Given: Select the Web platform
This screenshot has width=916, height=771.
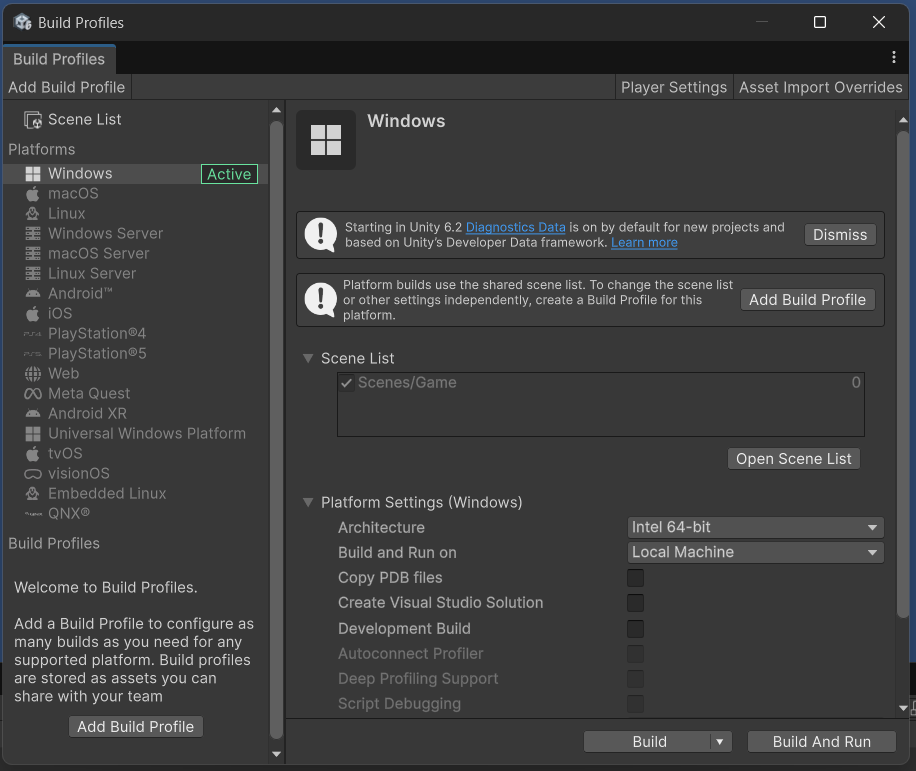Looking at the screenshot, I should (x=62, y=373).
